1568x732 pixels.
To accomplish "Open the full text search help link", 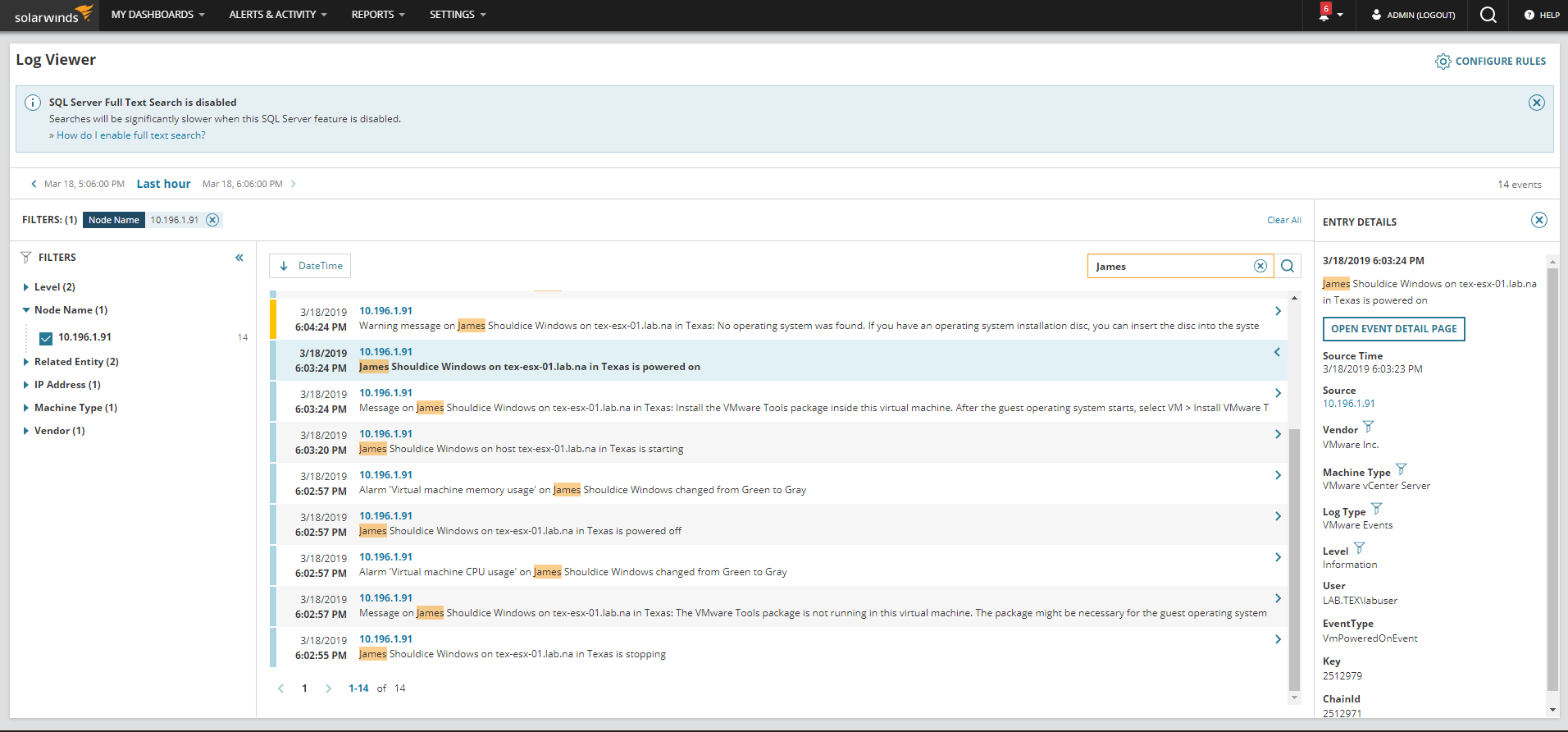I will [127, 135].
